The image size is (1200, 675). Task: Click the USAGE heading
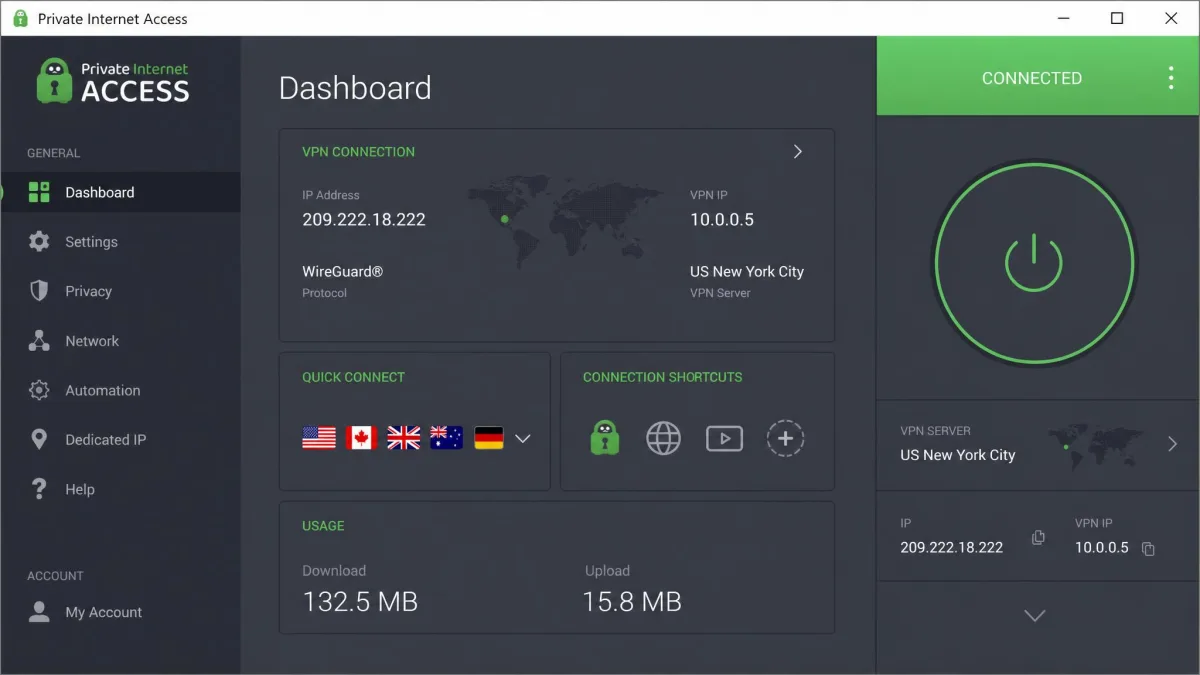click(x=323, y=526)
